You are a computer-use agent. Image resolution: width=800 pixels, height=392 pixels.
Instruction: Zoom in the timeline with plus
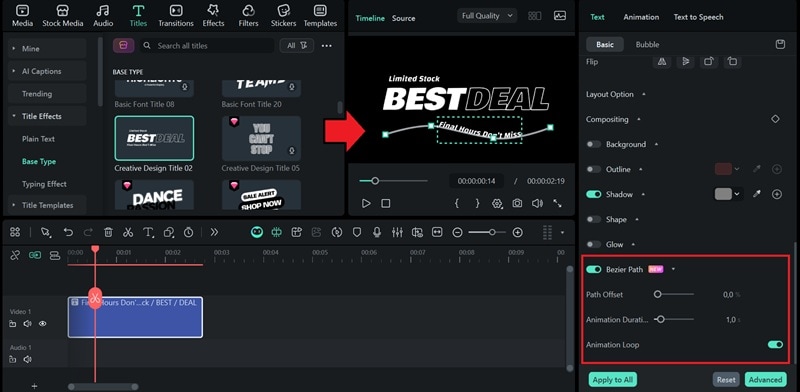tap(517, 232)
